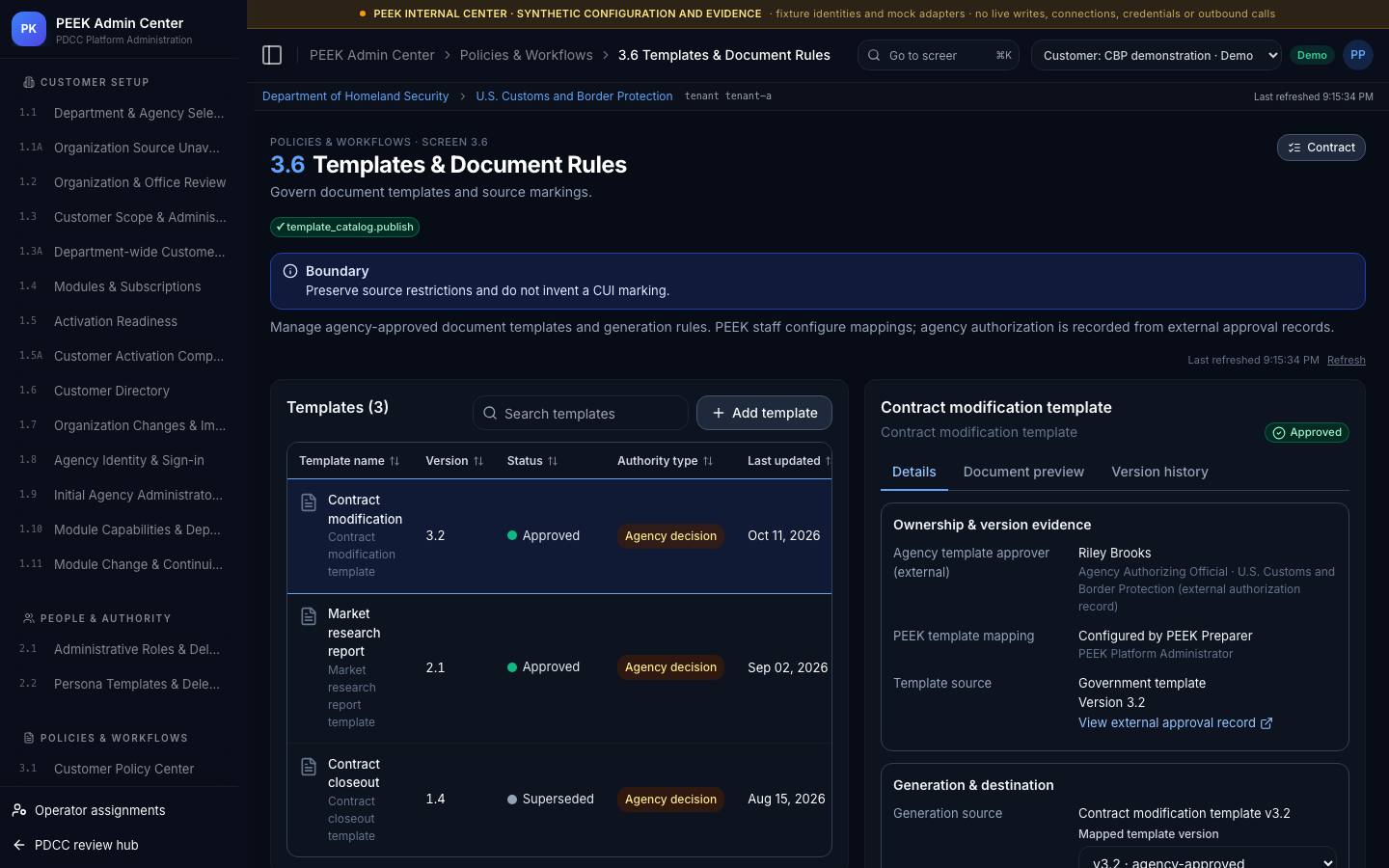
Task: Click the Go to screen search box
Action: pyautogui.click(x=939, y=55)
